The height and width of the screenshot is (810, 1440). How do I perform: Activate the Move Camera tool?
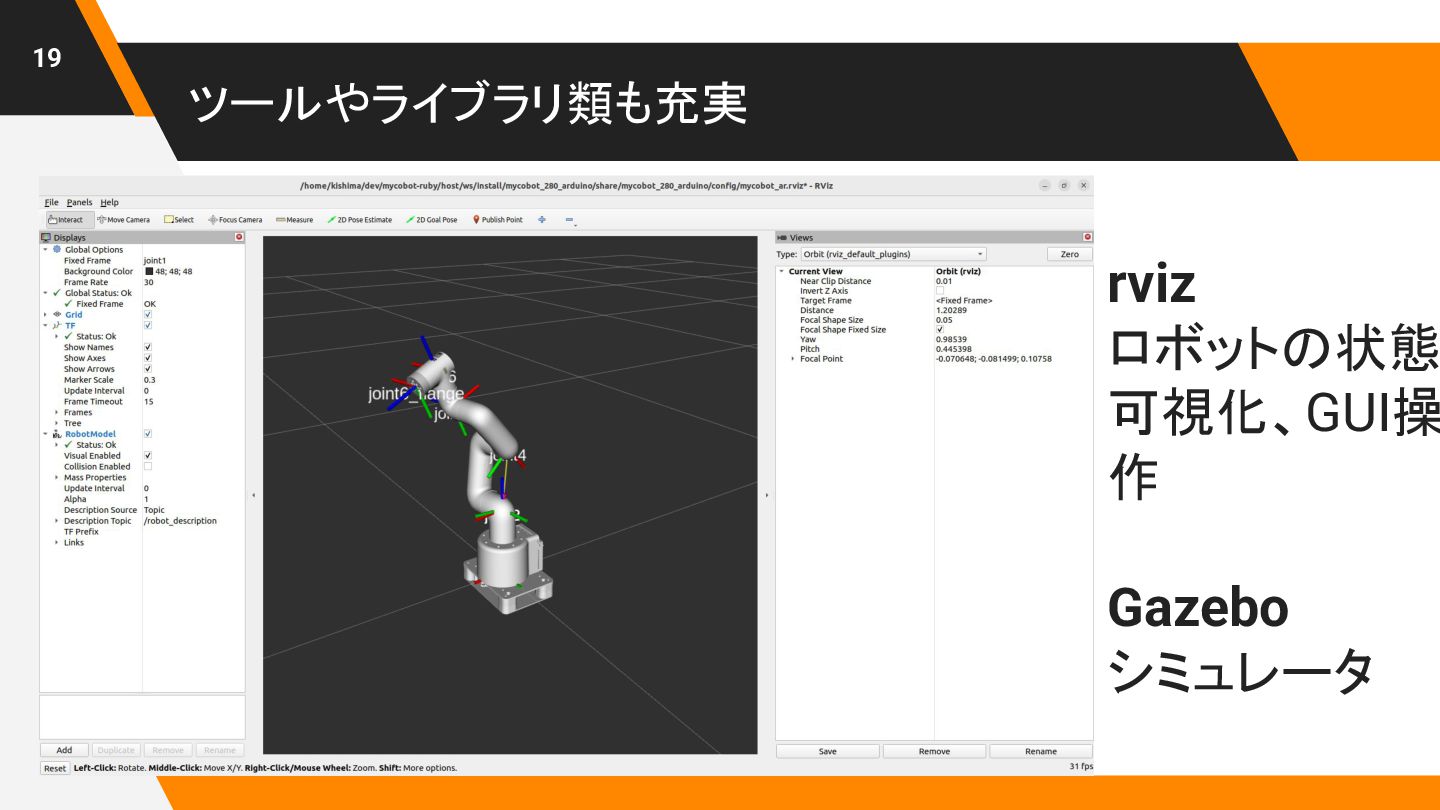click(x=123, y=220)
